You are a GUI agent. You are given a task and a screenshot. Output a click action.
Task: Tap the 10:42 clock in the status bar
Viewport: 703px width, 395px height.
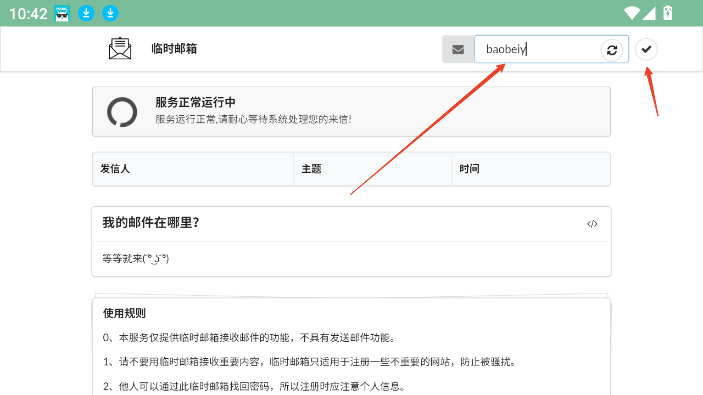point(28,14)
